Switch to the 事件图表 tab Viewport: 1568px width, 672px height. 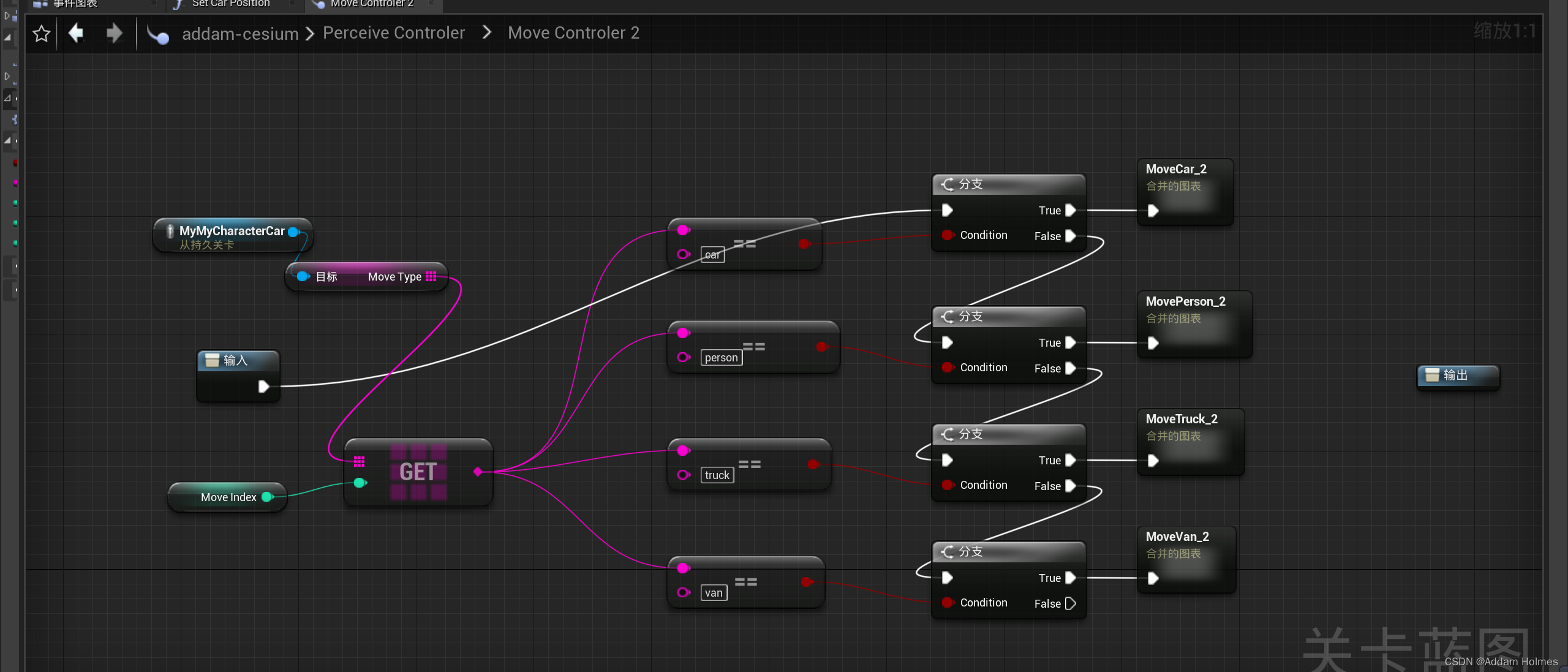coord(75,4)
